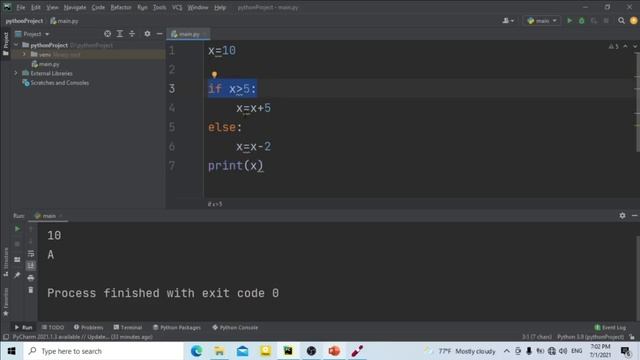Click the editor vertical scrollbar
Viewport: 640px width, 360px height.
(x=638, y=102)
